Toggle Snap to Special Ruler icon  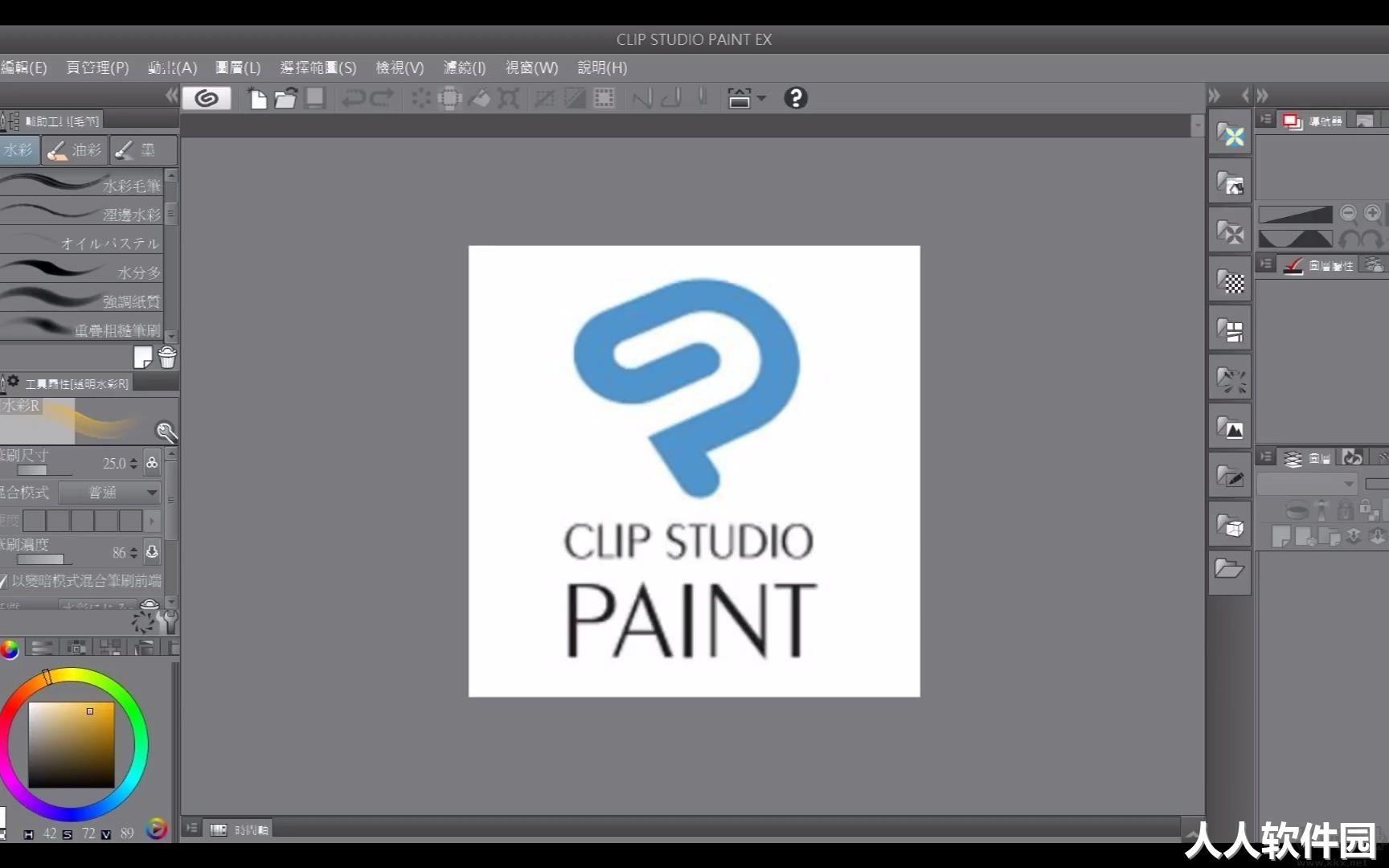tap(671, 98)
